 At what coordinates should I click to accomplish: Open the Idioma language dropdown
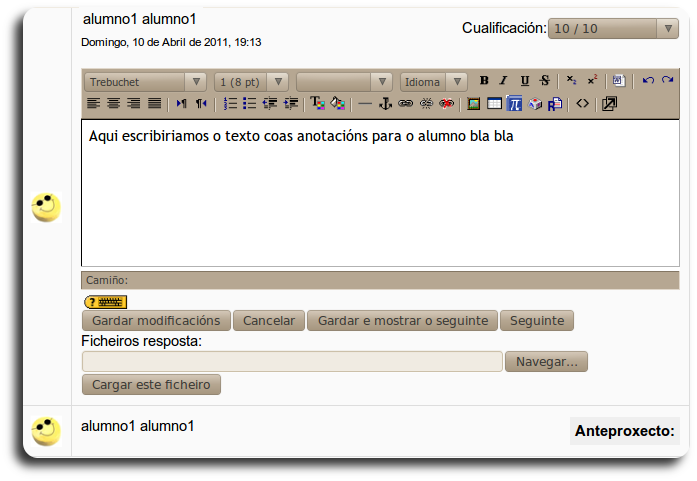433,82
